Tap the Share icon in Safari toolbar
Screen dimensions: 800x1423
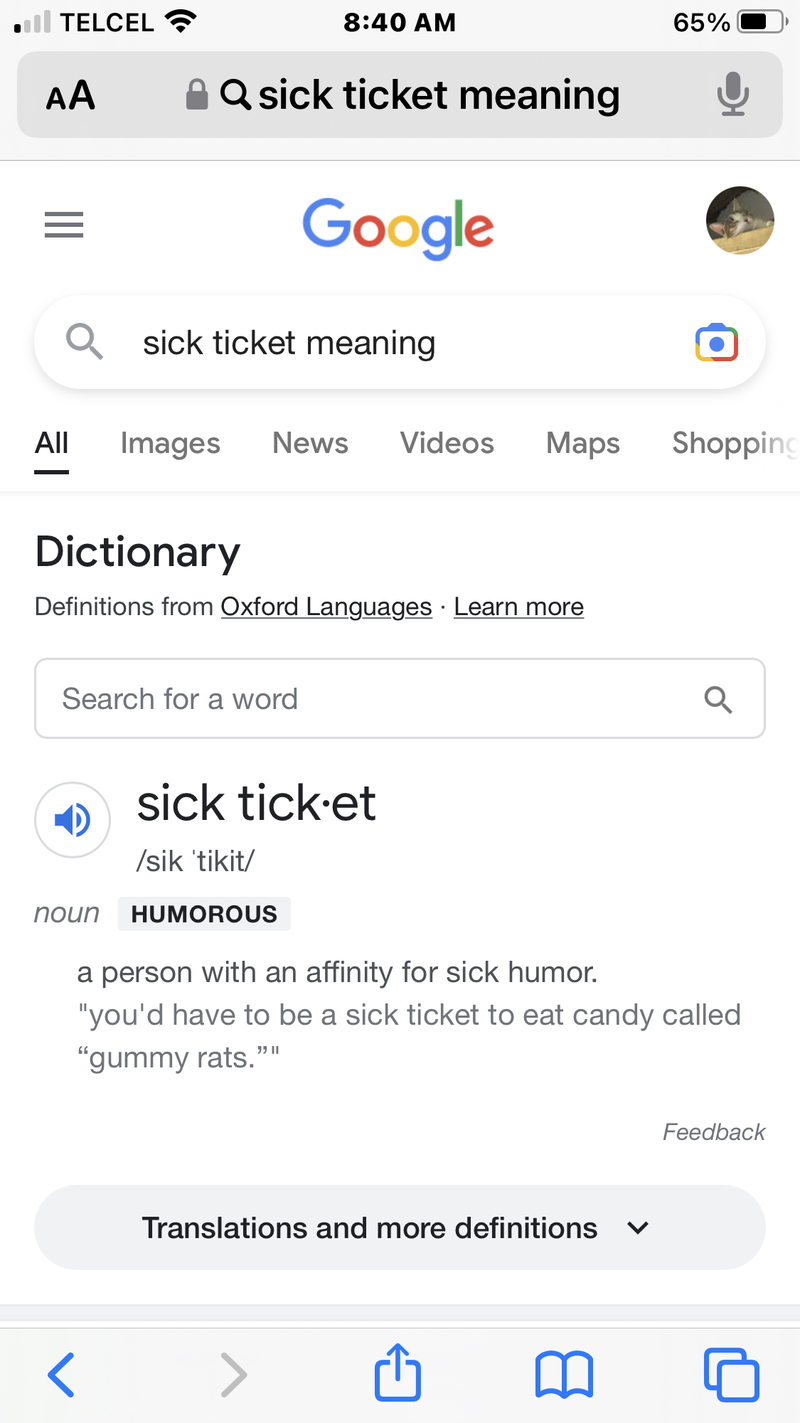pyautogui.click(x=397, y=1372)
